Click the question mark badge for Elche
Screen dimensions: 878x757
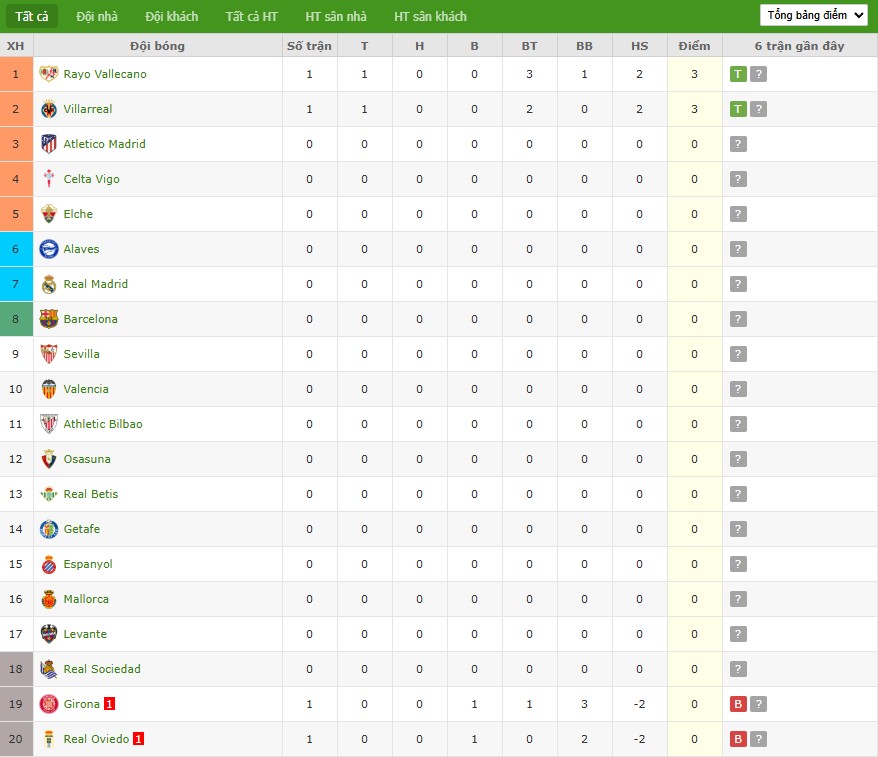(738, 214)
